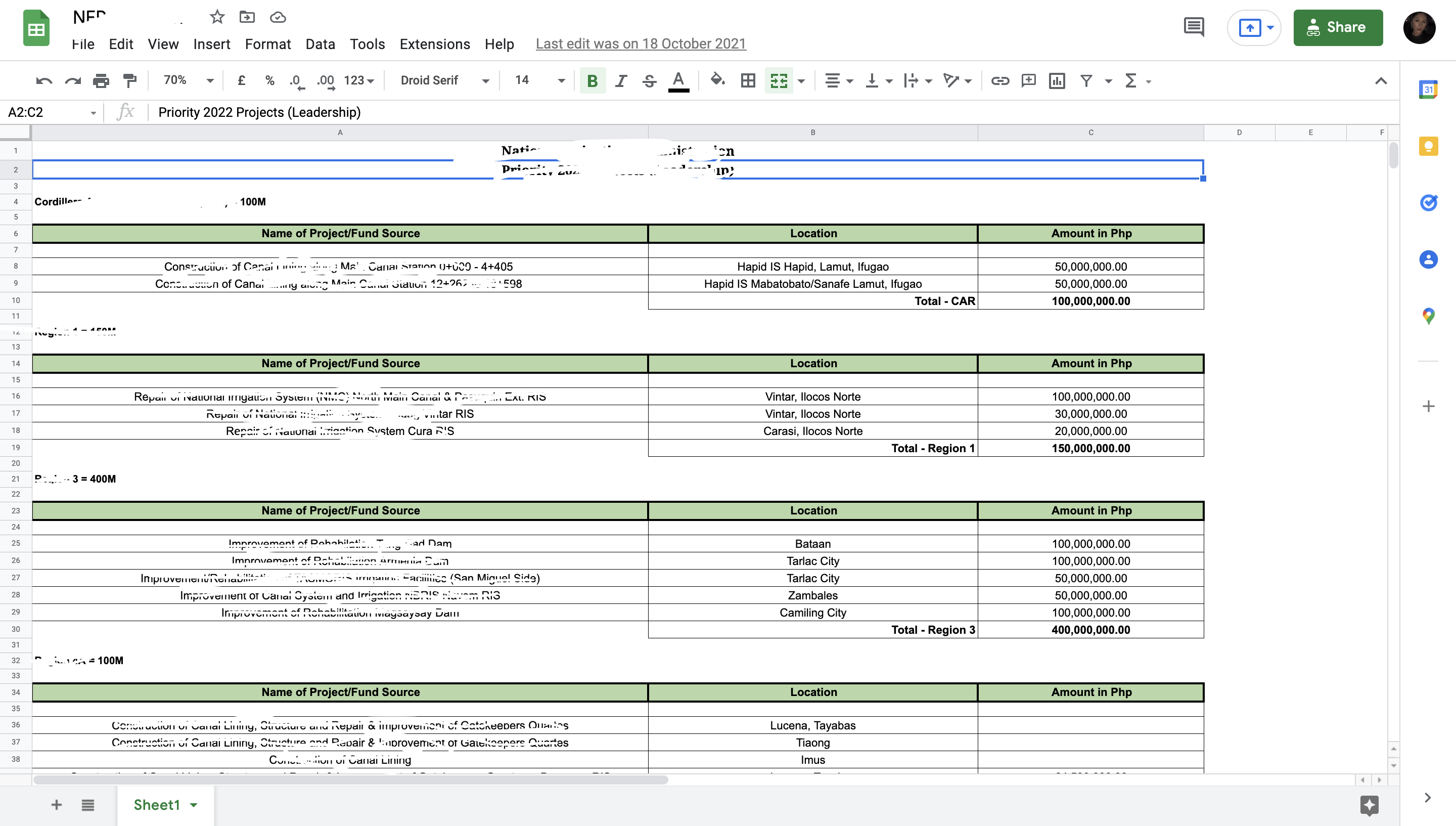This screenshot has height=826, width=1456.
Task: Open Last edit version history link
Action: 640,44
